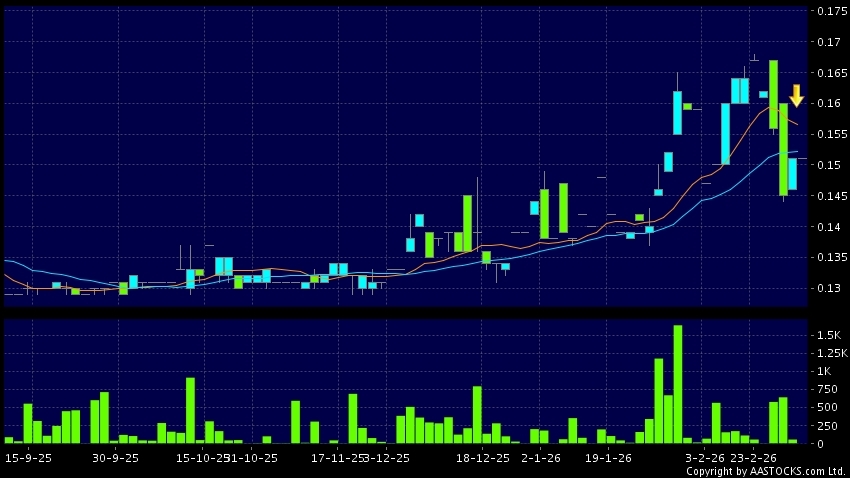
Task: Select the 19-1-26 date label
Action: click(608, 457)
